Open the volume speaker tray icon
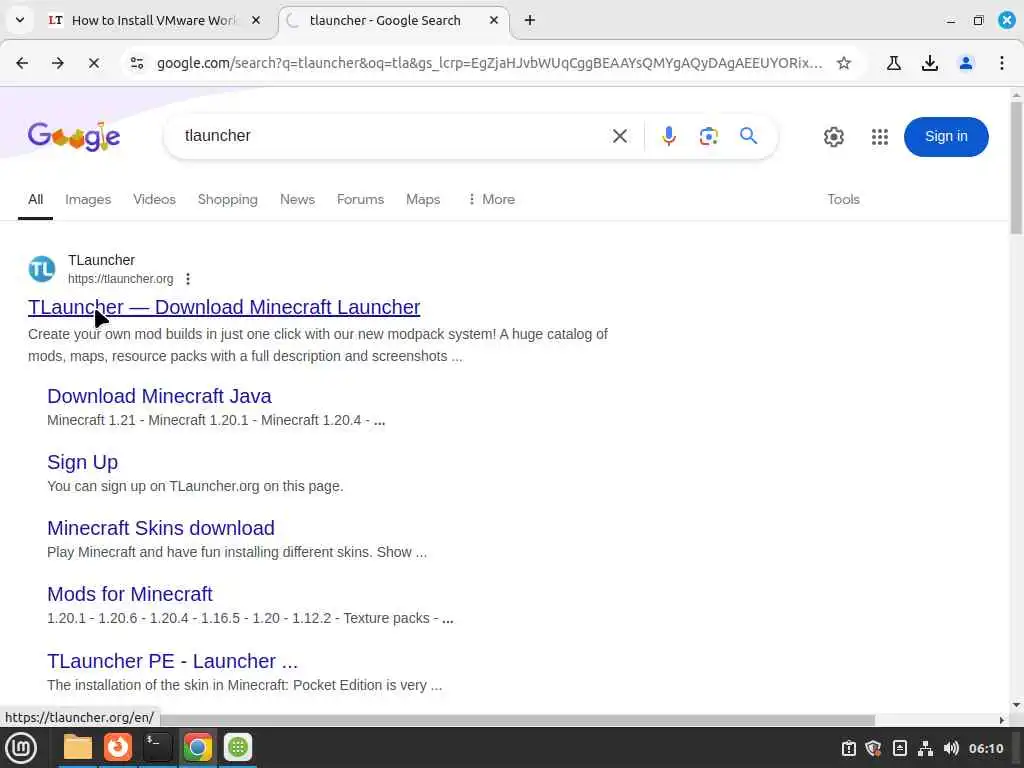Screen dimensions: 1024x768 951,748
